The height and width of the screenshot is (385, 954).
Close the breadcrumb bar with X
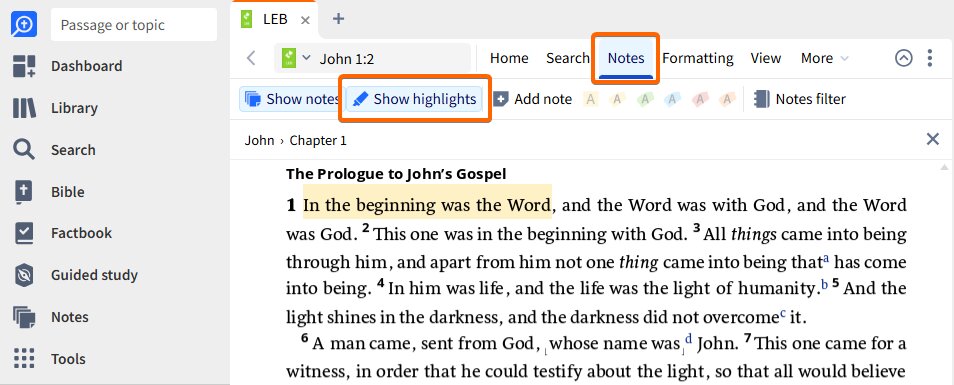tap(933, 139)
